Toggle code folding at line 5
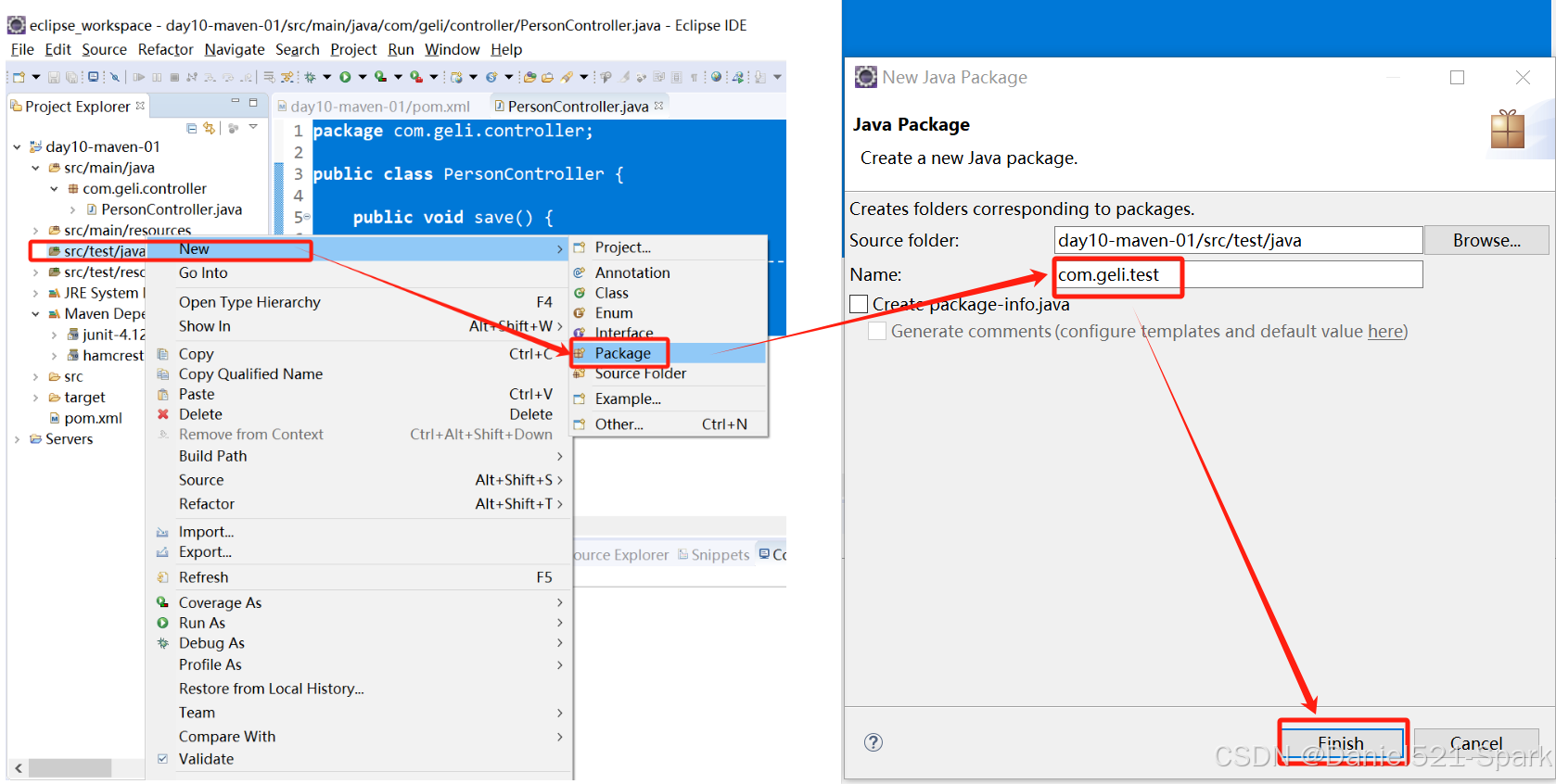The image size is (1556, 784). (x=307, y=217)
